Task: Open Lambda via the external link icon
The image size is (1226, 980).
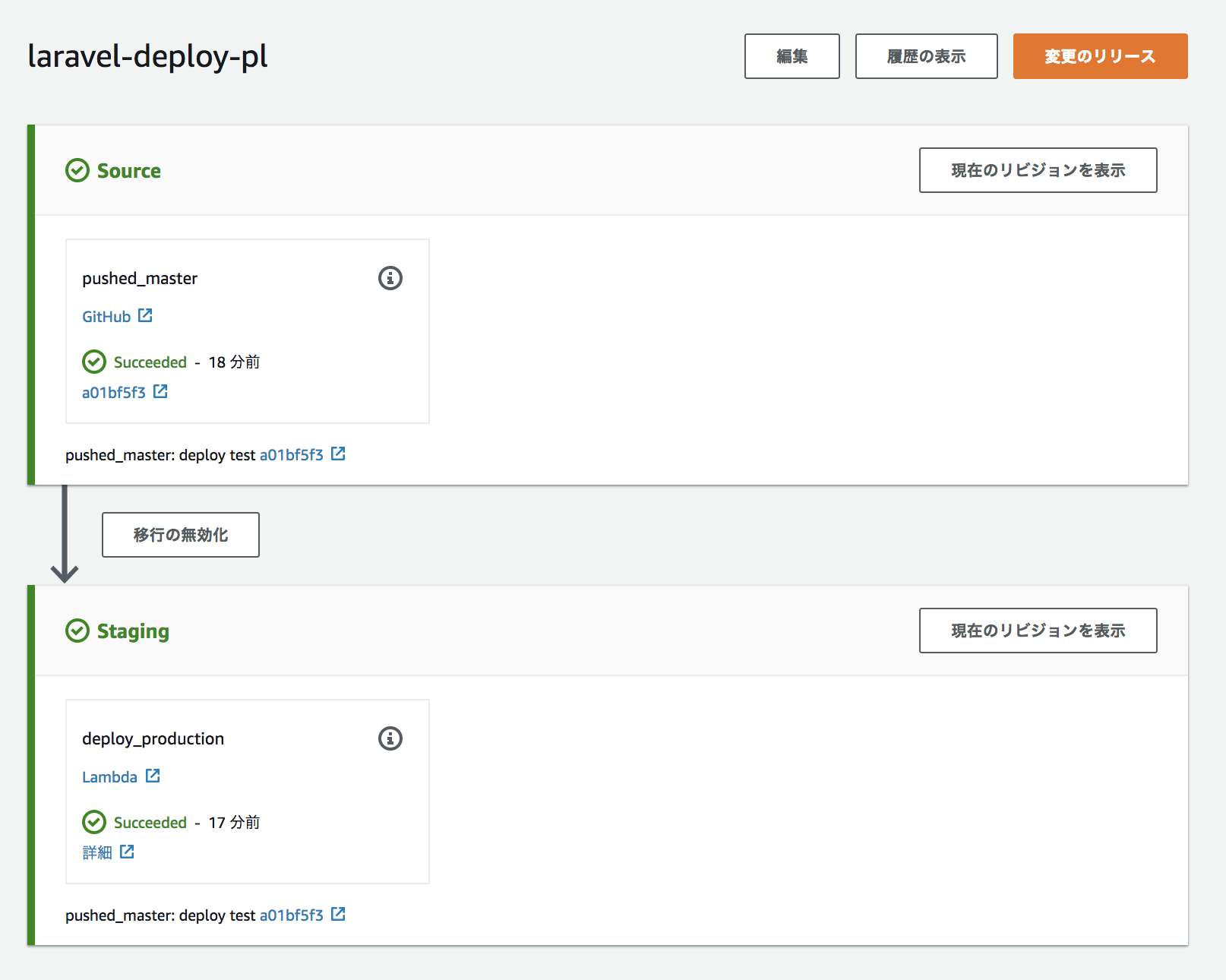Action: point(152,776)
